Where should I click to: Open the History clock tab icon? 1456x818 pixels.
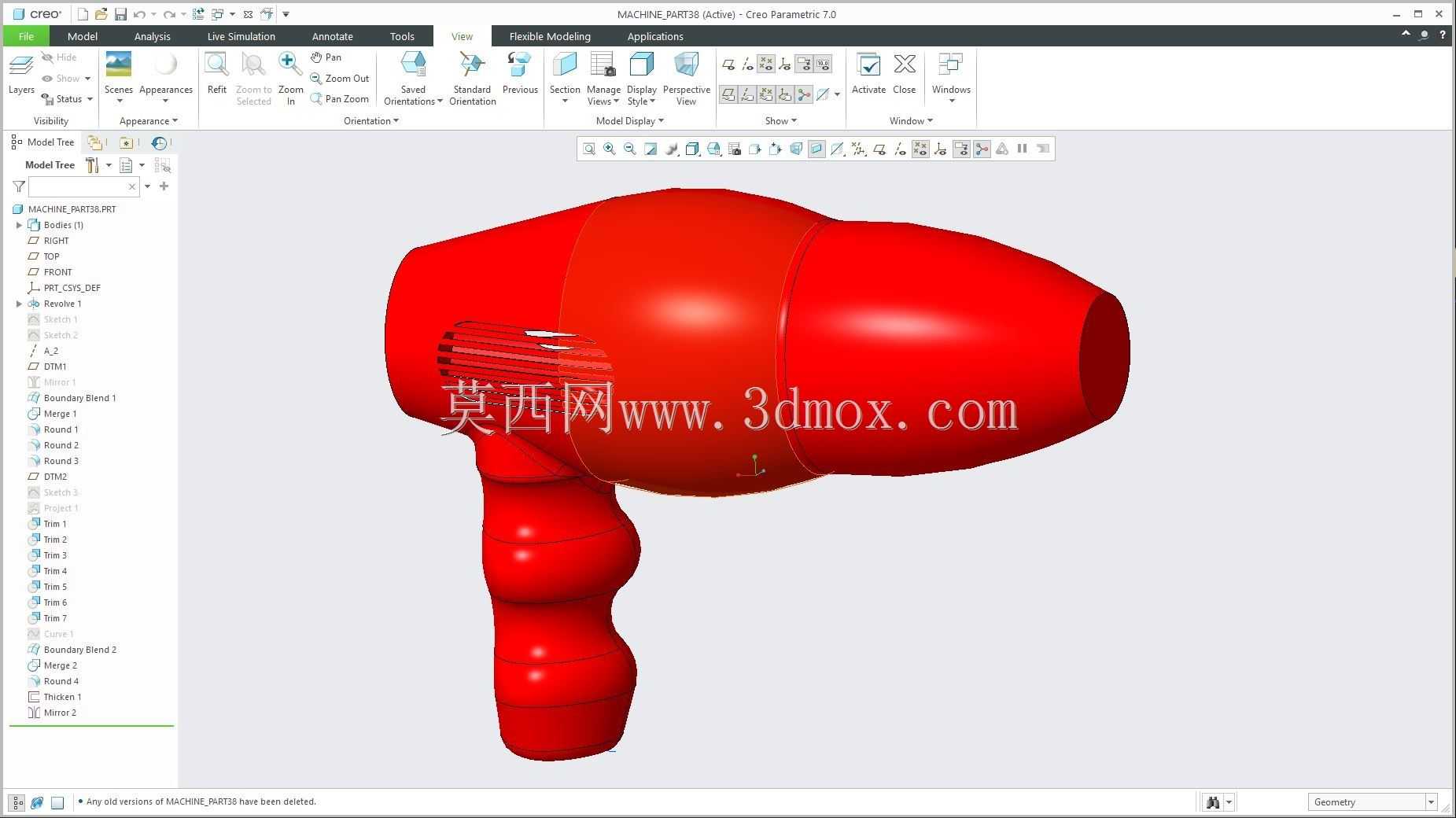(x=159, y=142)
